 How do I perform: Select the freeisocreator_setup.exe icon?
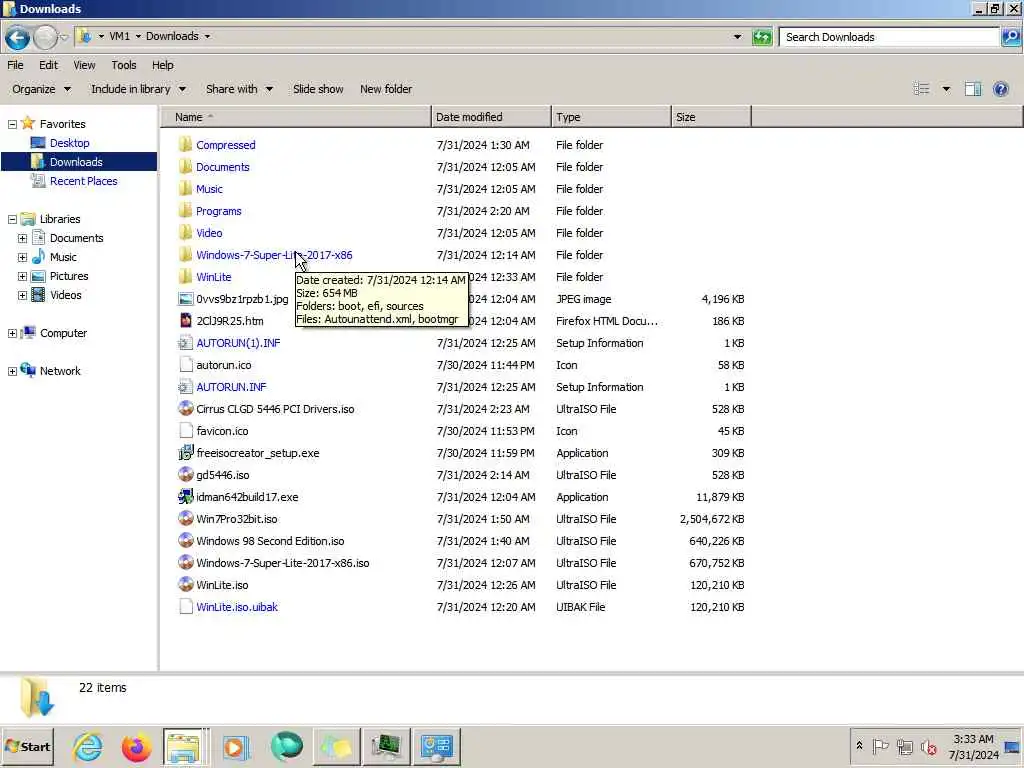[x=185, y=453]
